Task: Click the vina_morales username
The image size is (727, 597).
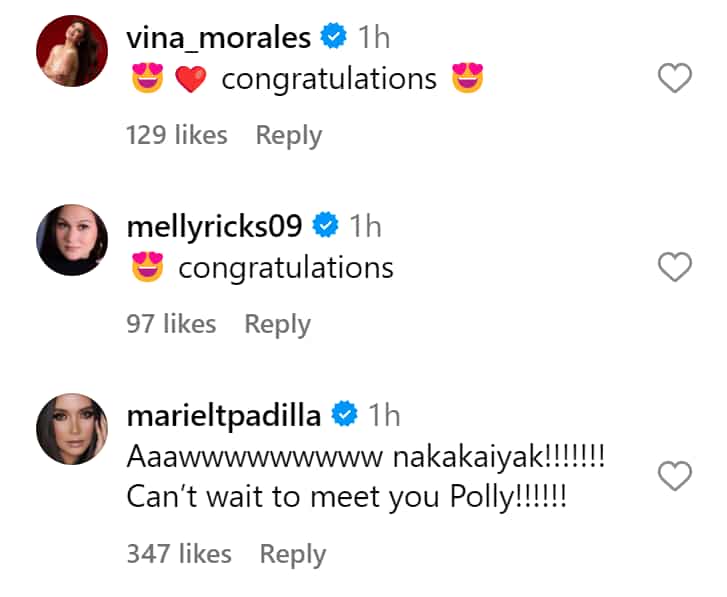Action: [x=218, y=38]
